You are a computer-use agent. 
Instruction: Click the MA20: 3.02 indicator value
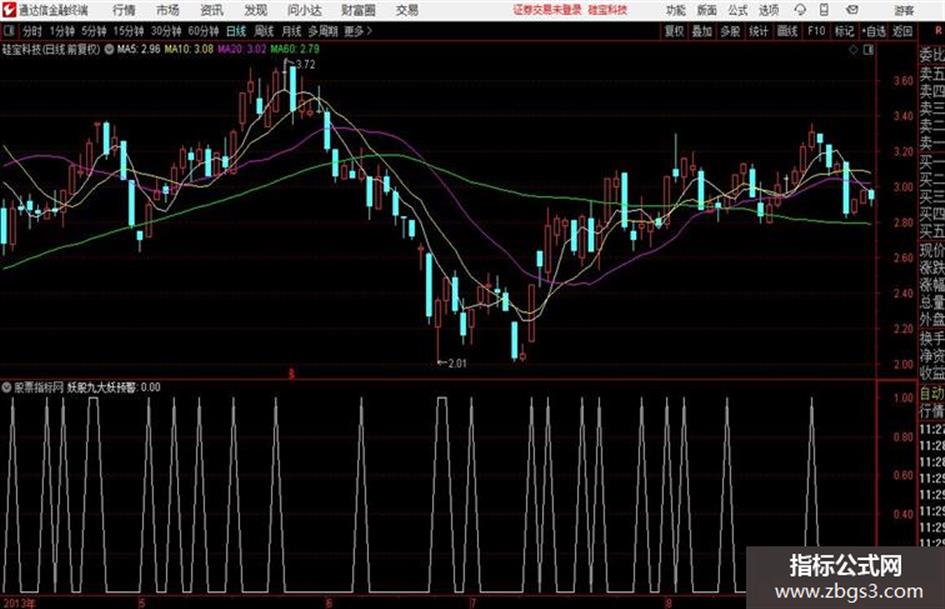242,49
